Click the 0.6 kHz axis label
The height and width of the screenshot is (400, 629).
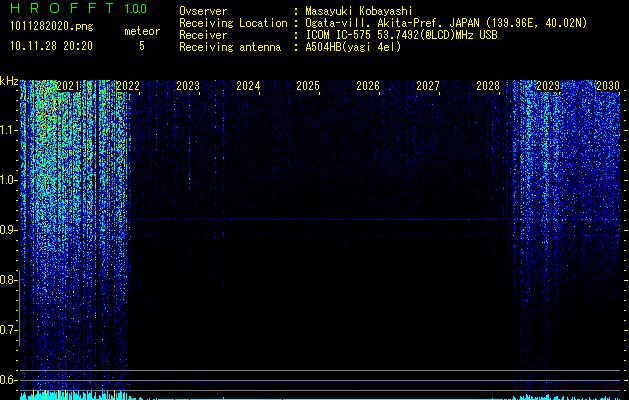click(8, 380)
